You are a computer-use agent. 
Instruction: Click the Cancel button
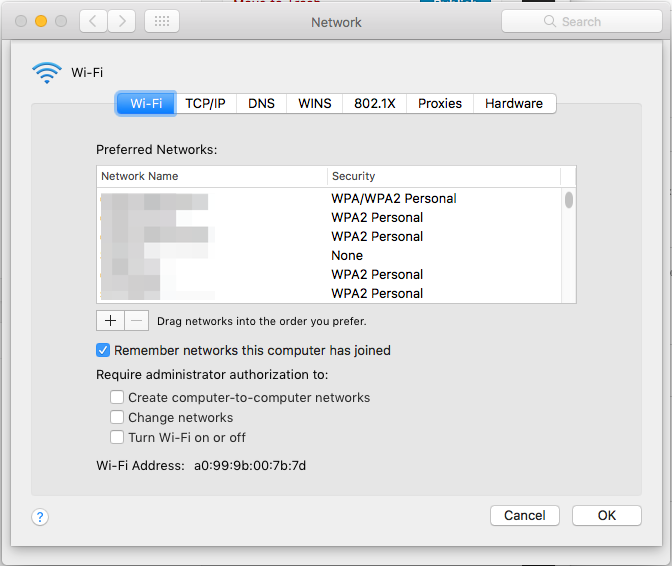[x=525, y=515]
